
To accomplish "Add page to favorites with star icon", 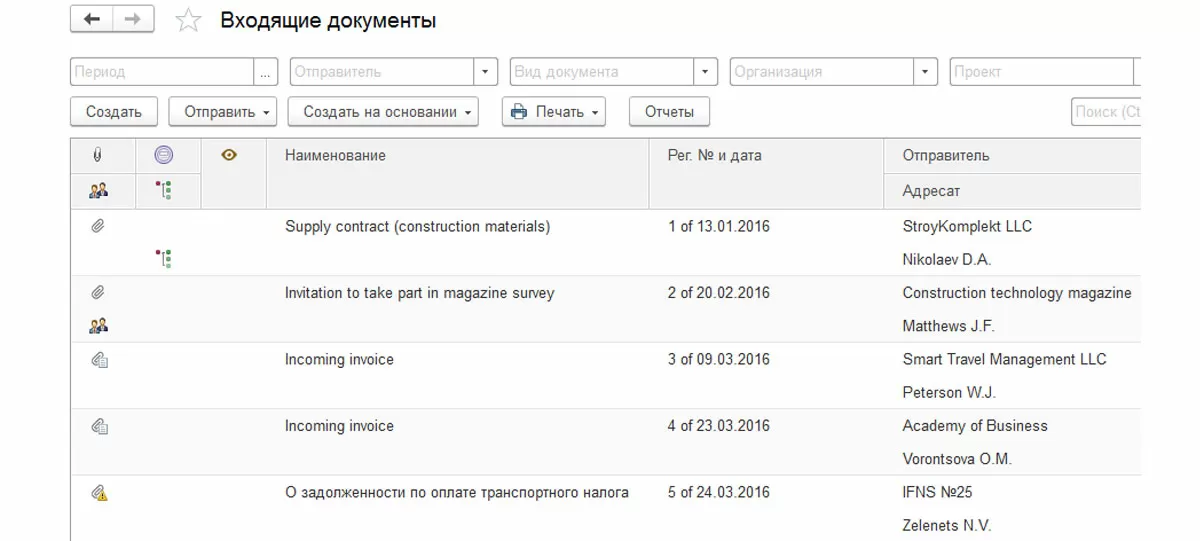I will coord(188,21).
